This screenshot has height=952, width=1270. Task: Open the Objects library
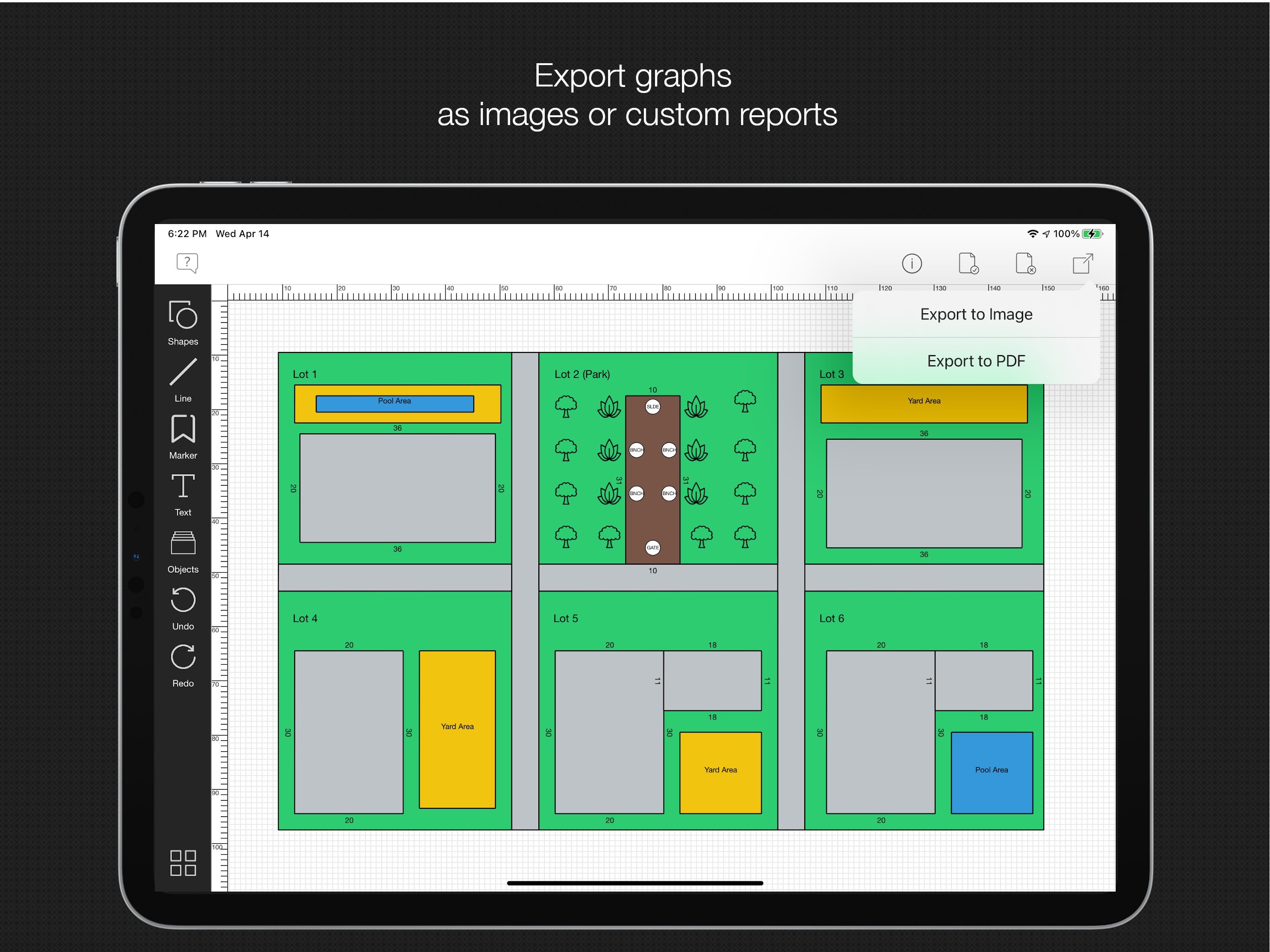tap(183, 552)
